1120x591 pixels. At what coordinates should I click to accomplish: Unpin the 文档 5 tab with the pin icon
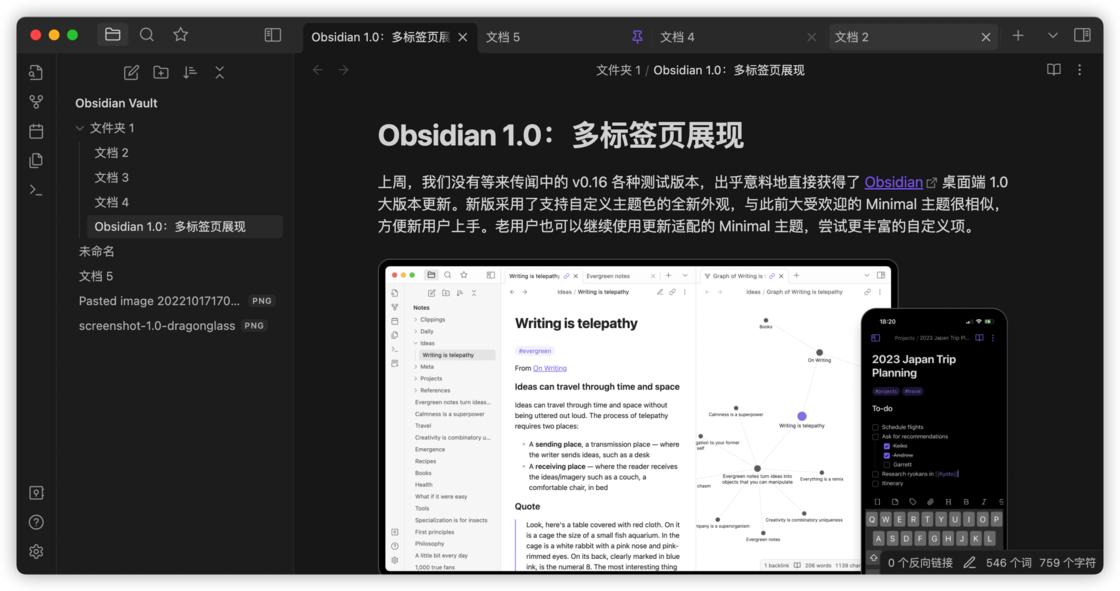click(637, 36)
